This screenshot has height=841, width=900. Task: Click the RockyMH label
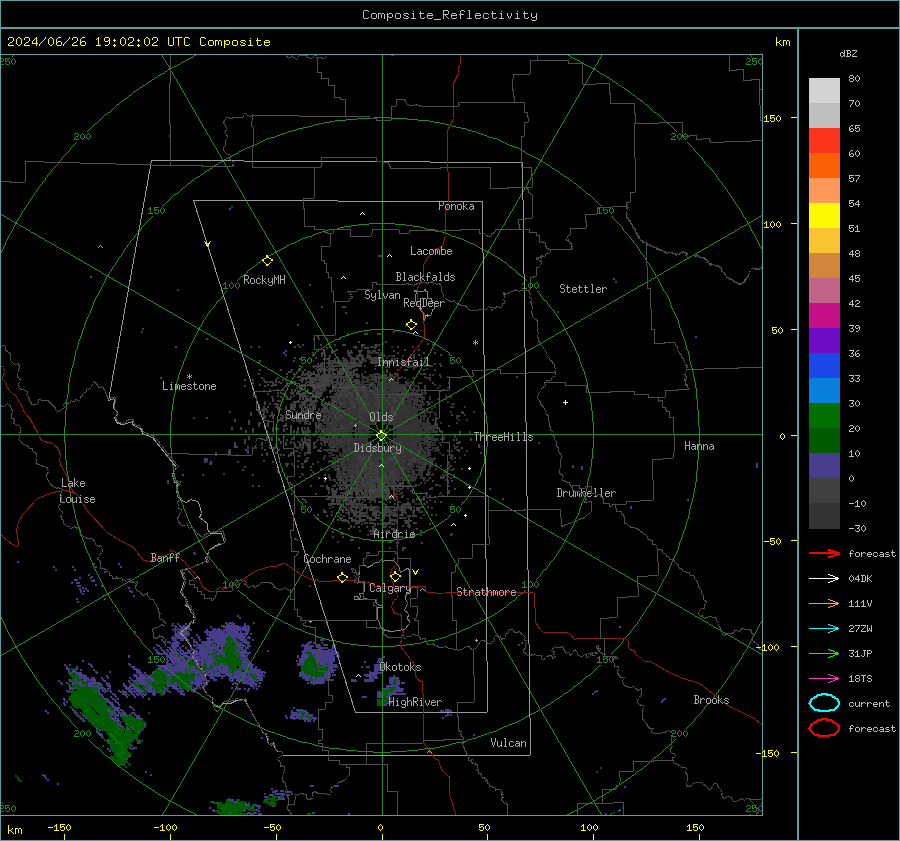pyautogui.click(x=264, y=280)
